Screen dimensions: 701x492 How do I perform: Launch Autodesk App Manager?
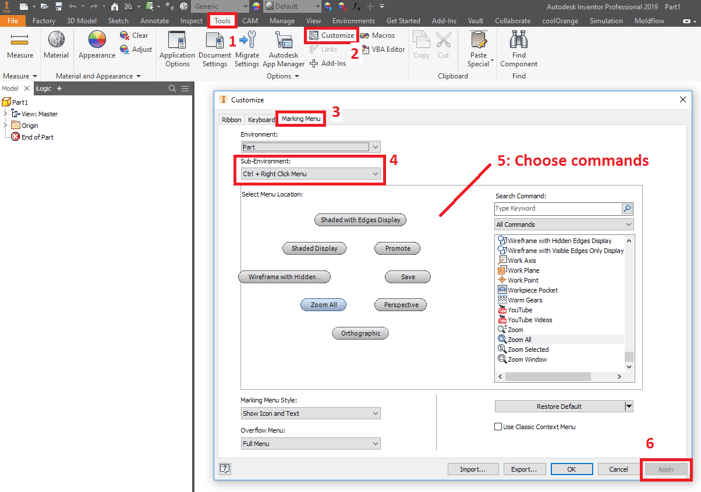point(283,49)
